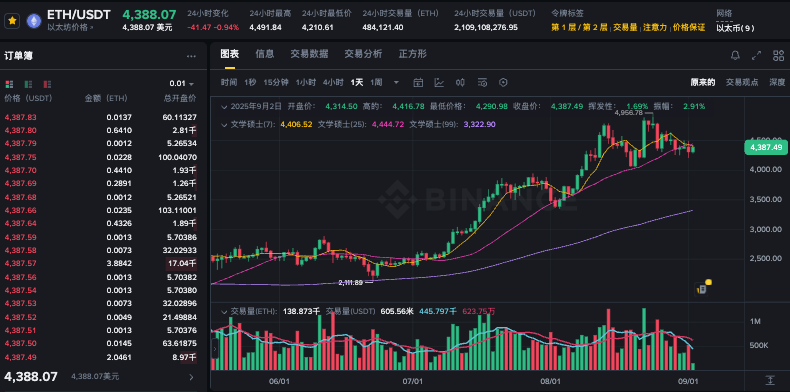This screenshot has height=392, width=790.
Task: Switch to the 交易分析 tab
Action: click(363, 54)
